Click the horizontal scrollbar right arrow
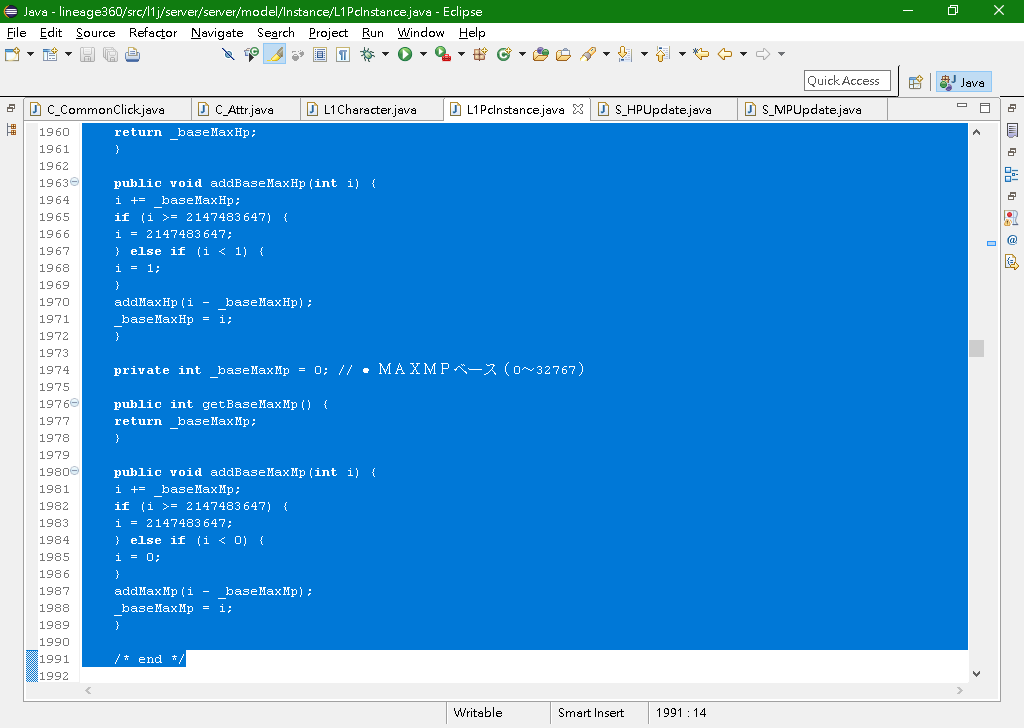The width and height of the screenshot is (1024, 728). click(959, 690)
